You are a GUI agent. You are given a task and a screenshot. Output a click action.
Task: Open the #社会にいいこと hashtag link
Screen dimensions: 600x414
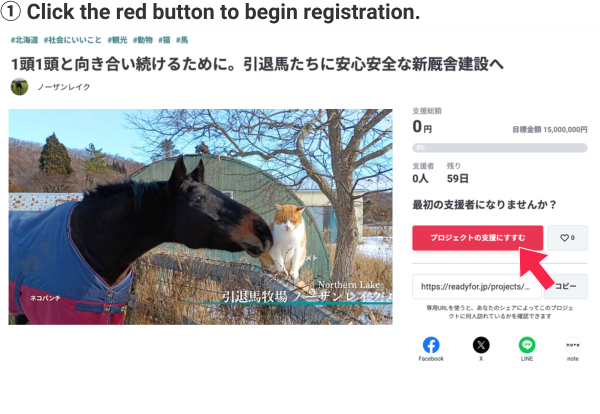click(73, 40)
